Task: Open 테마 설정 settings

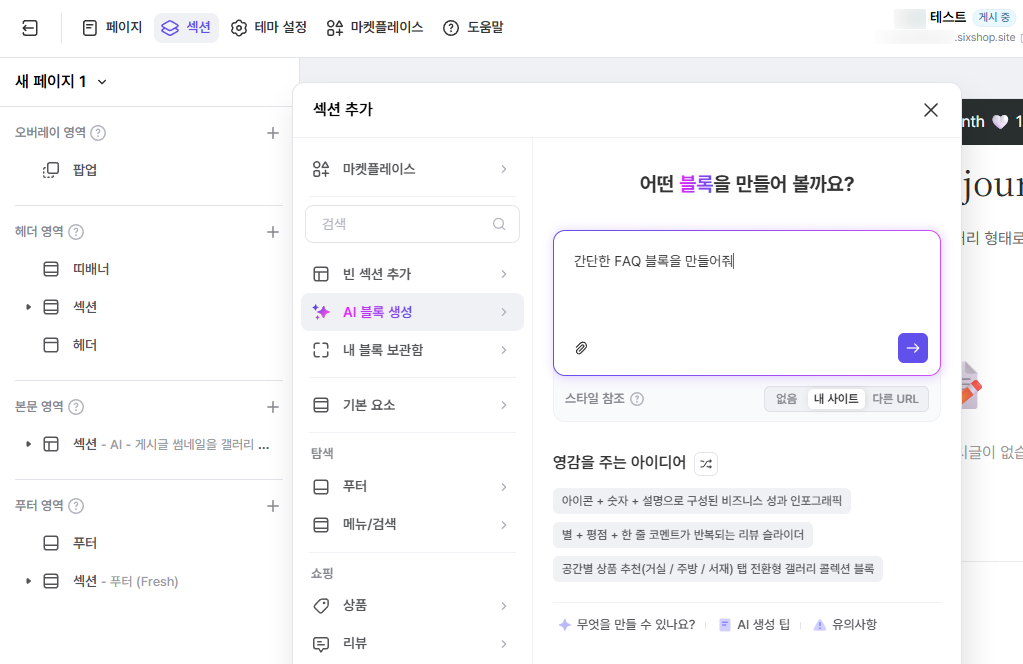Action: coord(269,27)
